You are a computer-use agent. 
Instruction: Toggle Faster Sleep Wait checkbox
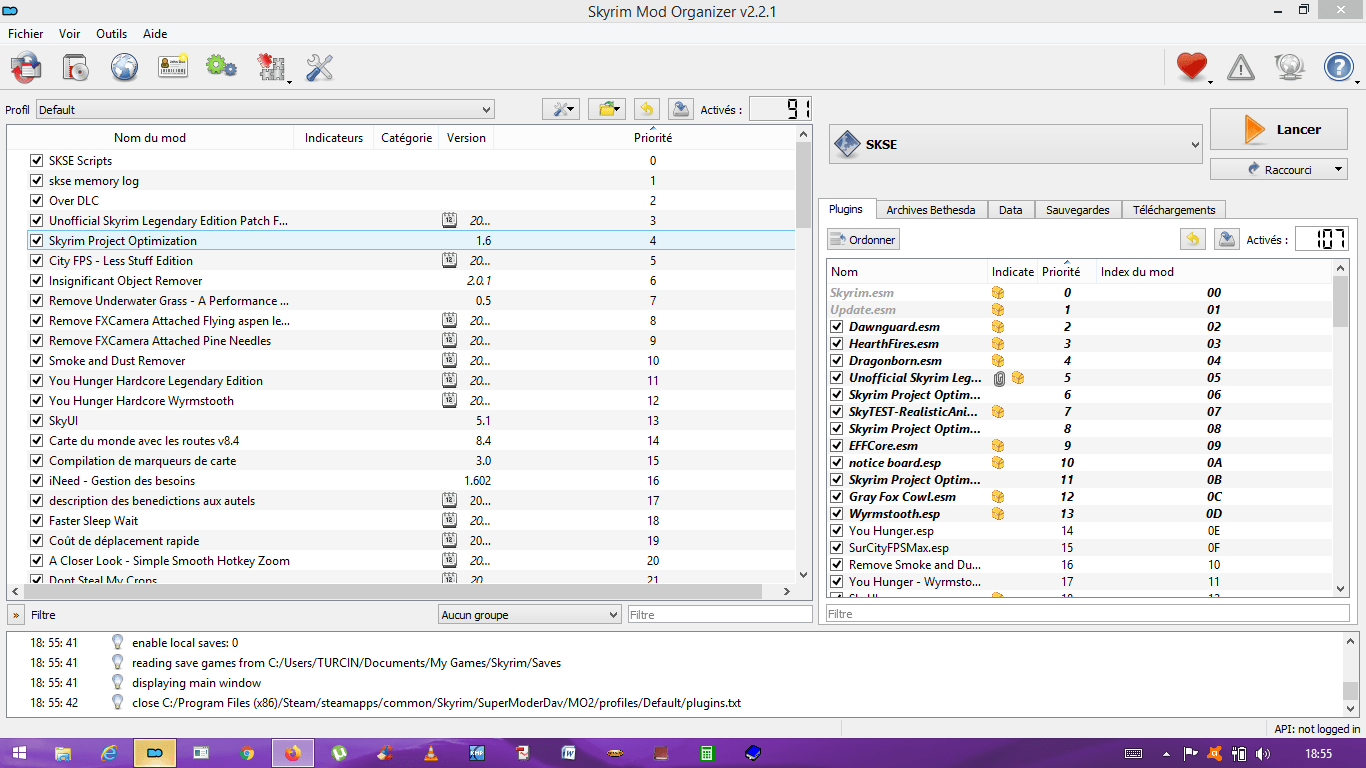pyautogui.click(x=37, y=520)
